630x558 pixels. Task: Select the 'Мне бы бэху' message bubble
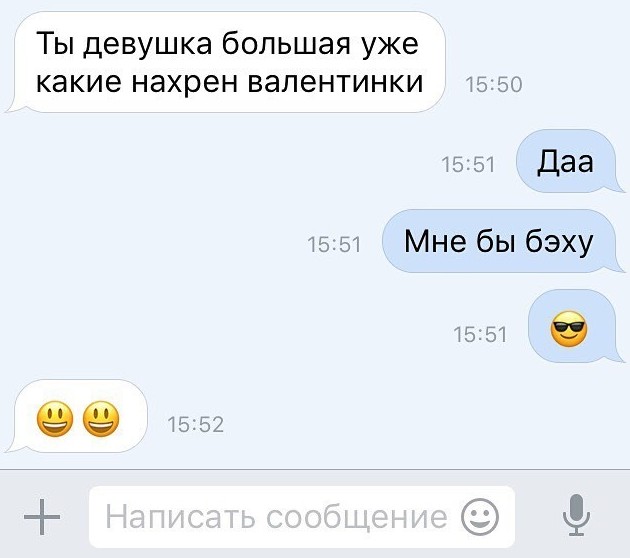[x=502, y=241]
